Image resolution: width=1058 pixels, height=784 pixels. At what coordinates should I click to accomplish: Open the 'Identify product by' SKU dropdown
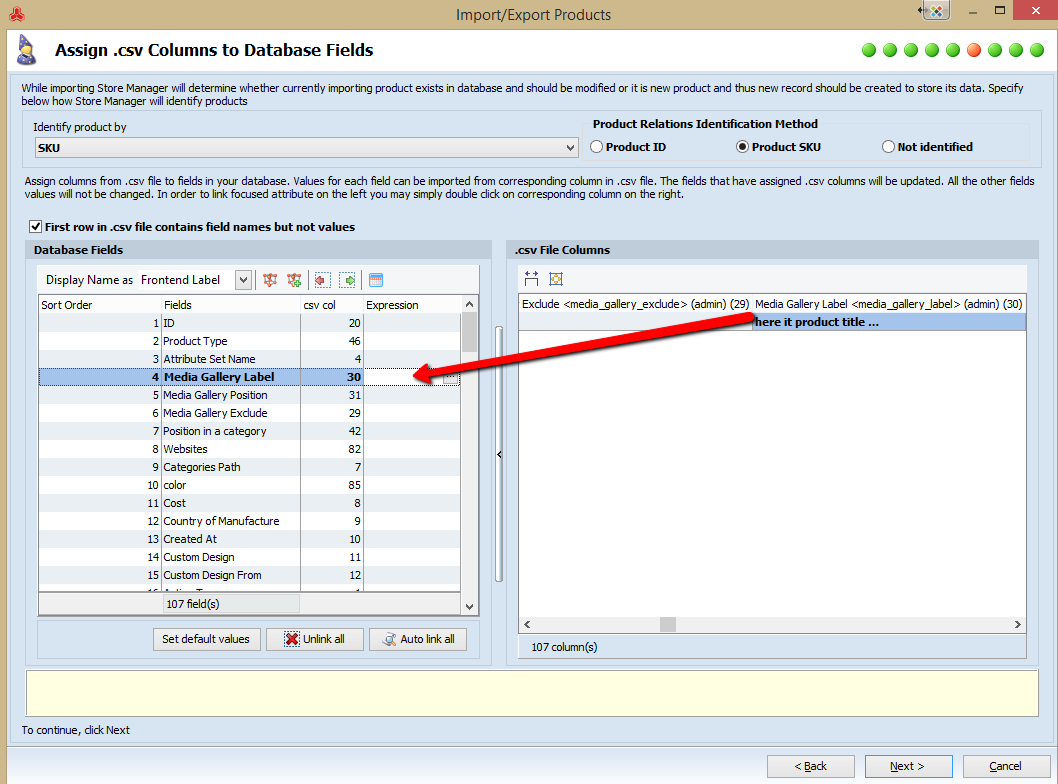tap(570, 148)
